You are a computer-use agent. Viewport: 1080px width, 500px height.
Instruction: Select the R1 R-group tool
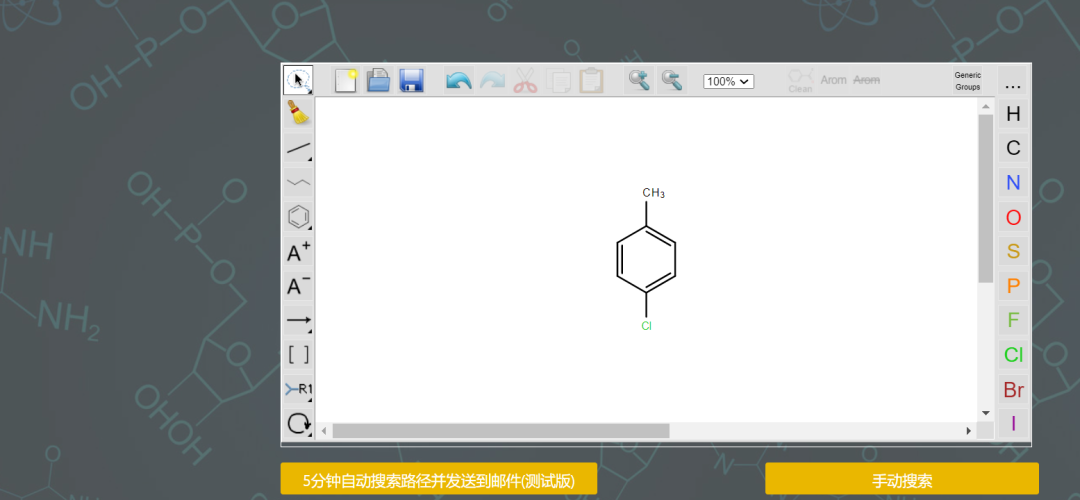pyautogui.click(x=298, y=389)
